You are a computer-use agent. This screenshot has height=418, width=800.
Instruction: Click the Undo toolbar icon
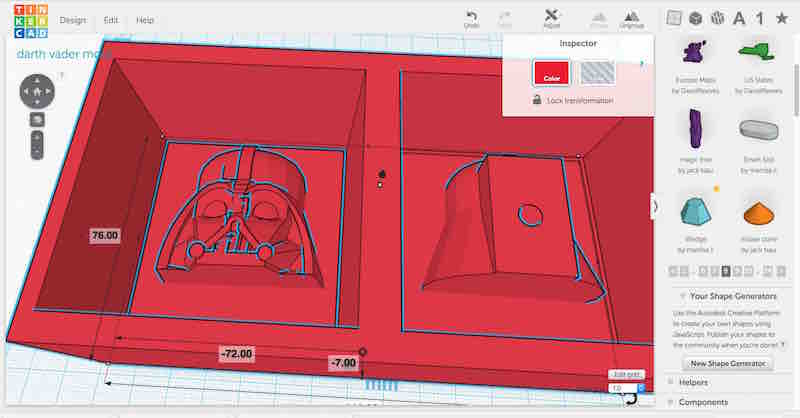pyautogui.click(x=471, y=19)
